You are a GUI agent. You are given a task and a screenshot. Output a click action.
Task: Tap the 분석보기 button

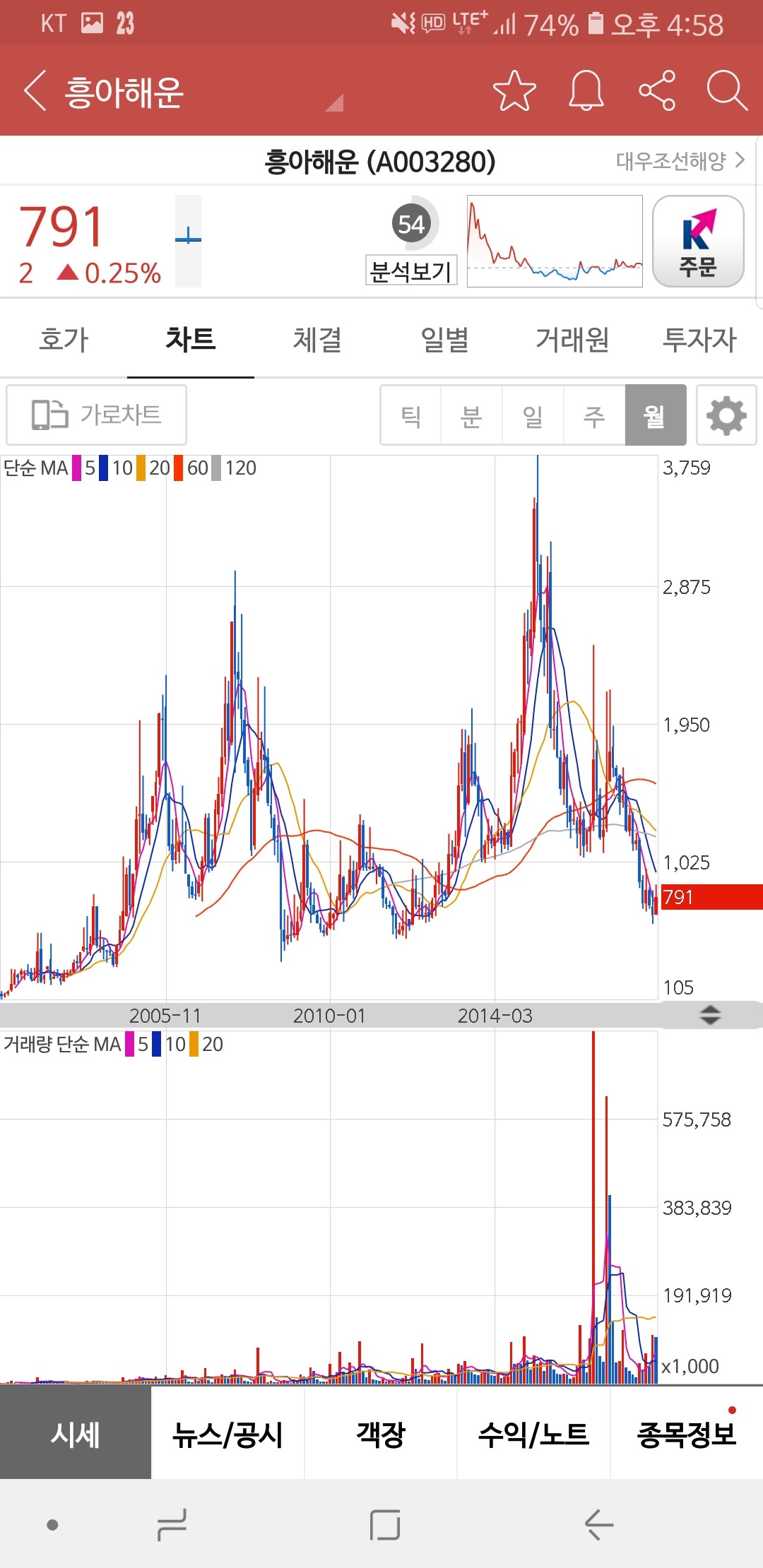tap(411, 271)
